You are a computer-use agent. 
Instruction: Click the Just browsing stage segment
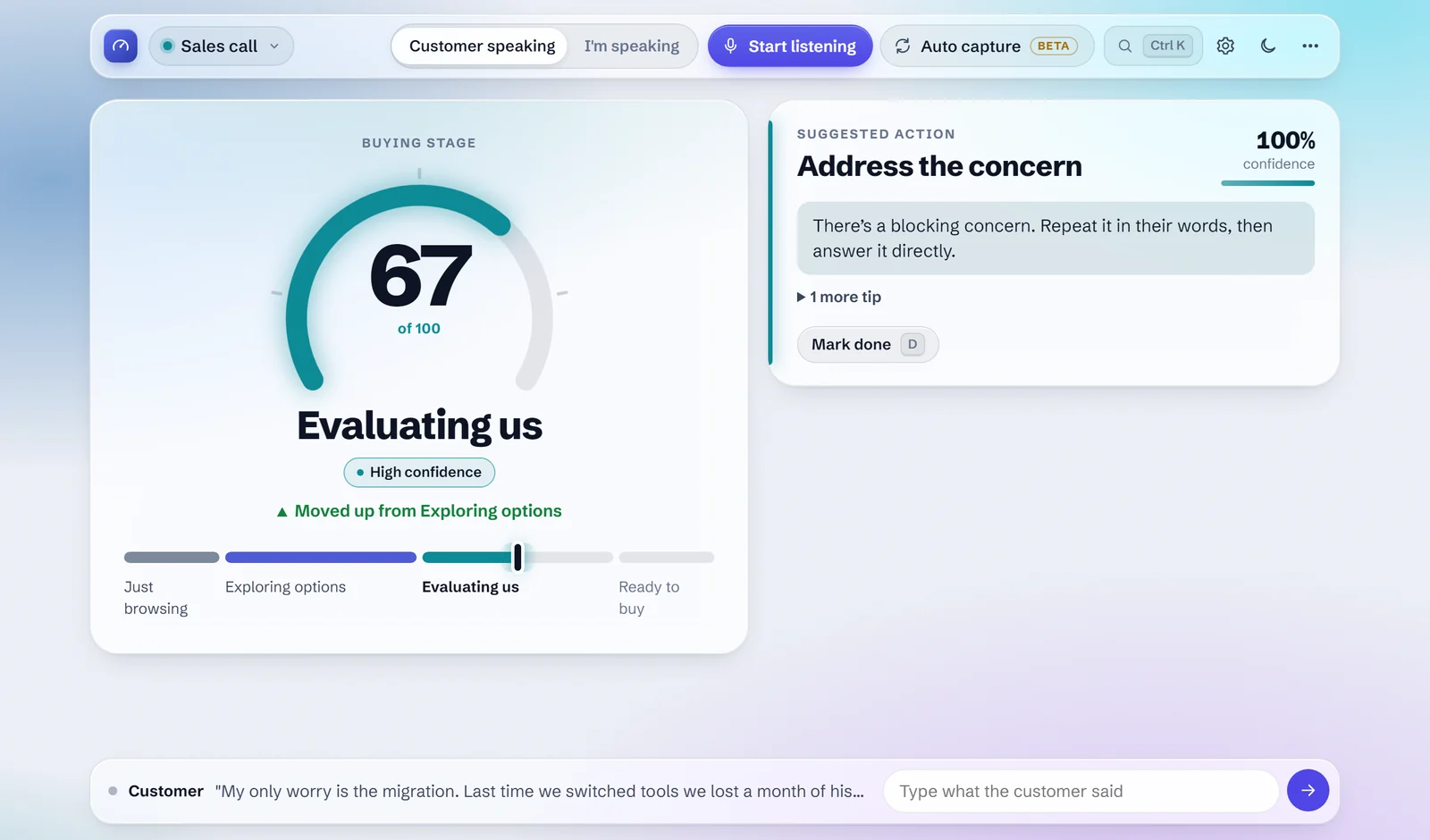(x=172, y=558)
